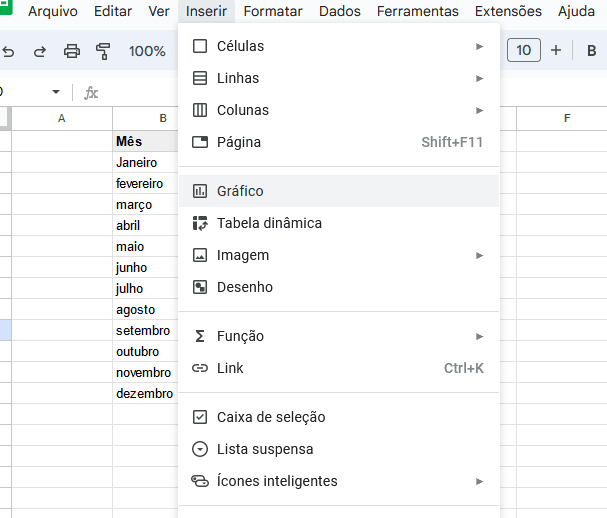Click the print icon in toolbar
The width and height of the screenshot is (607, 518).
[x=72, y=51]
